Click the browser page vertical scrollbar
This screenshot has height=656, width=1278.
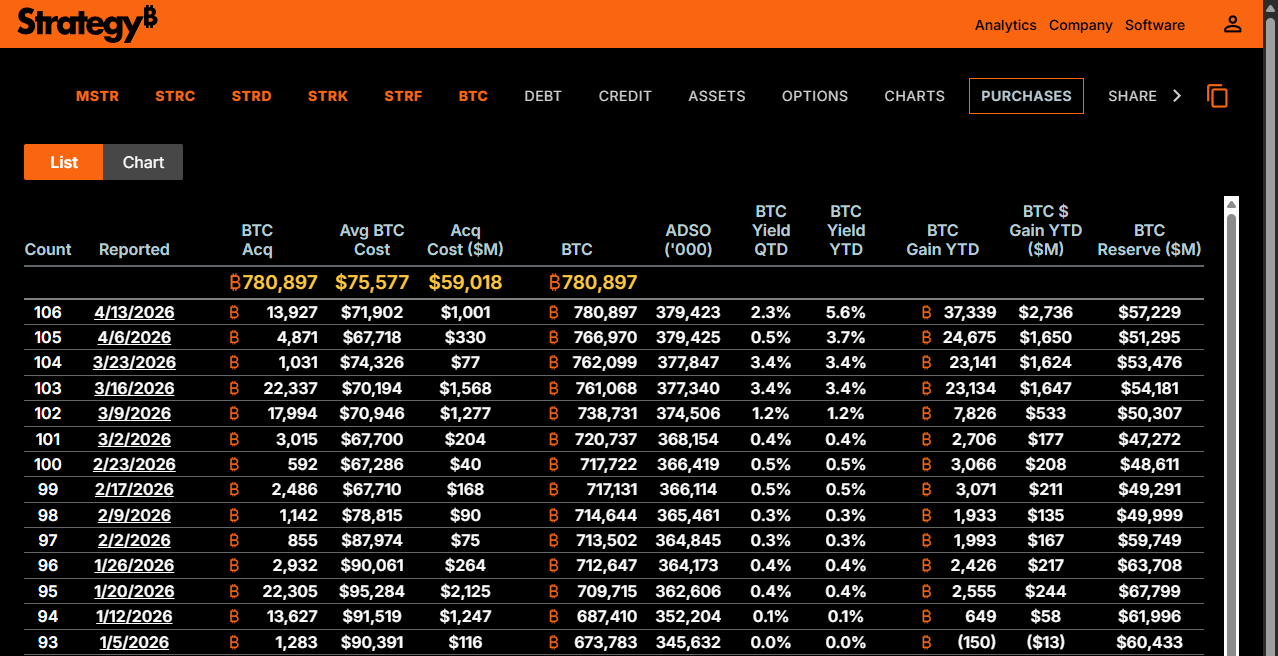1270,328
